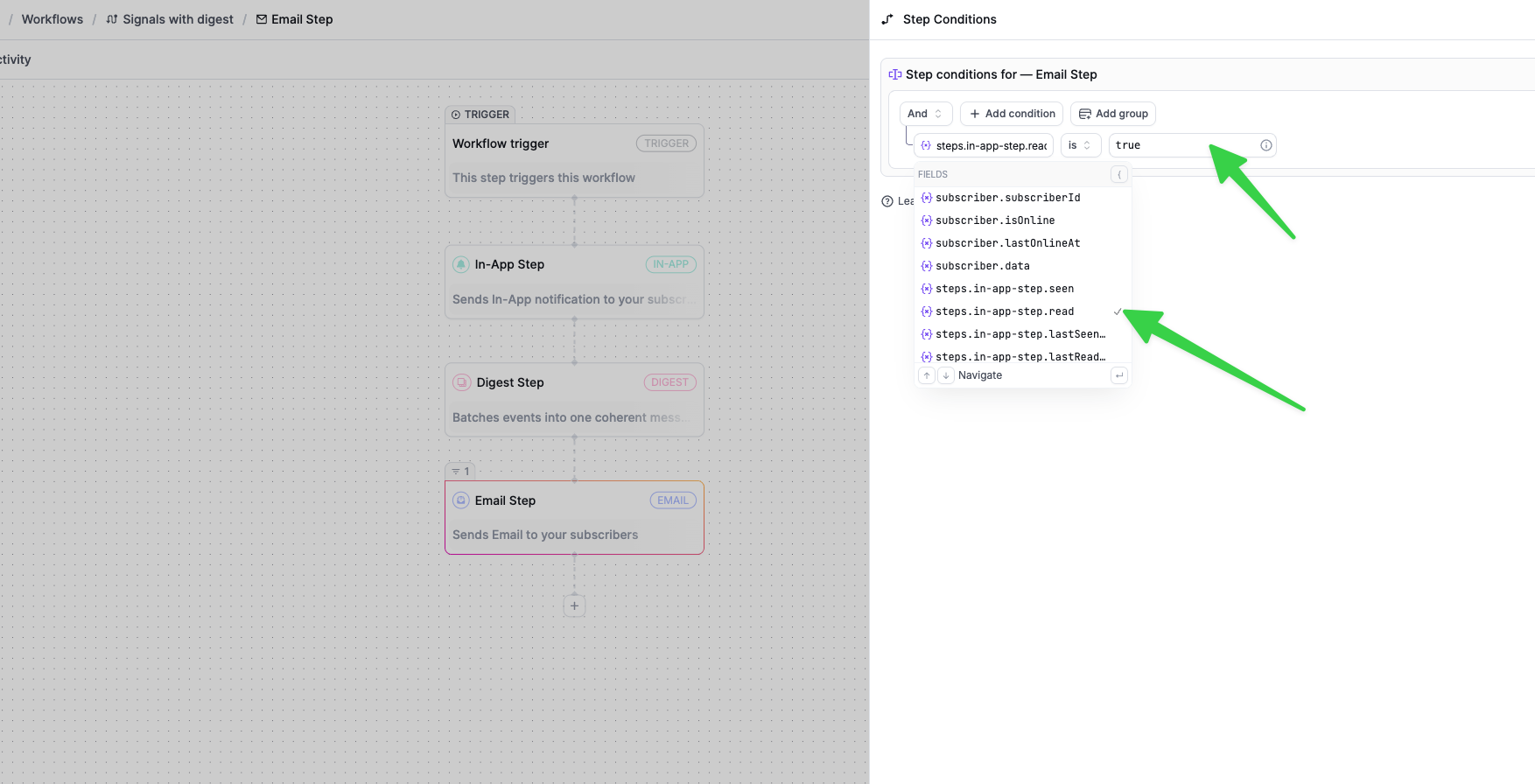1535x784 pixels.
Task: Click the Email Step envelope icon
Action: 461,500
